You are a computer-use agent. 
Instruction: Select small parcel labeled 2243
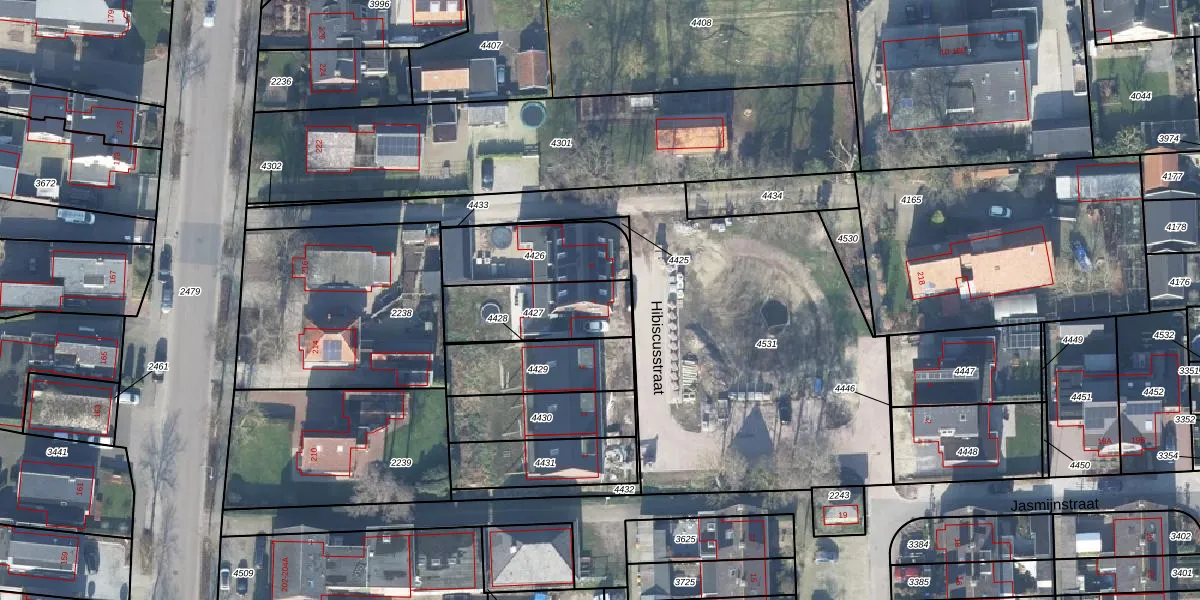[840, 496]
